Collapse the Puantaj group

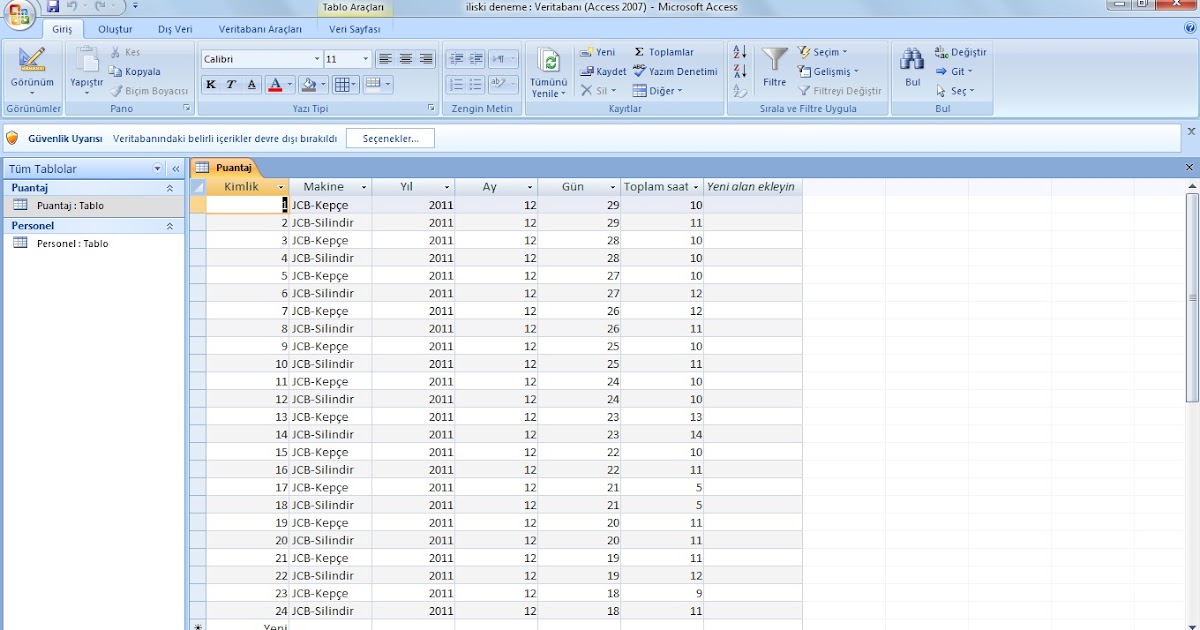click(170, 188)
